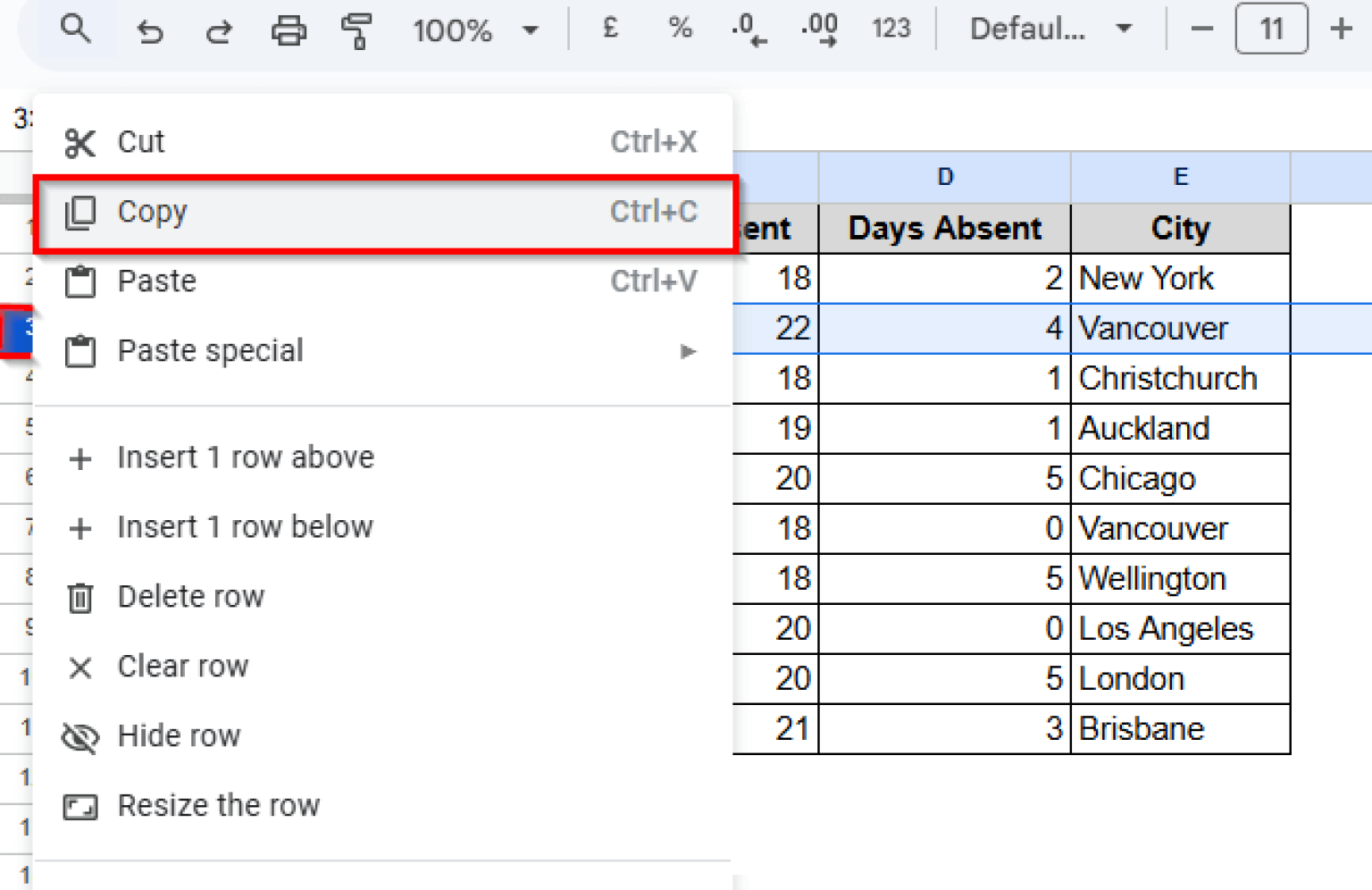This screenshot has height=890, width=1372.
Task: Redo the last action
Action: (x=217, y=29)
